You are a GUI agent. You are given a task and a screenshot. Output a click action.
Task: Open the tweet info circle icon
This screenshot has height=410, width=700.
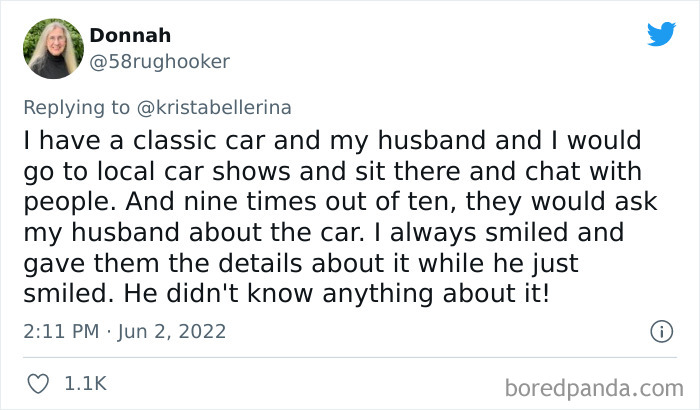[660, 331]
